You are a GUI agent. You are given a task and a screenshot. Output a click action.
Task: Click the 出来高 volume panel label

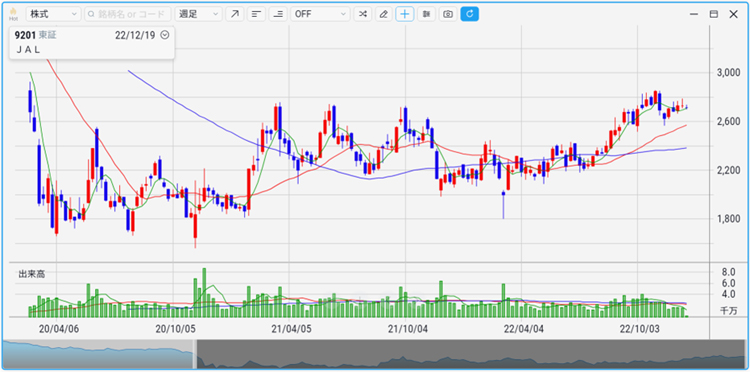click(x=32, y=274)
